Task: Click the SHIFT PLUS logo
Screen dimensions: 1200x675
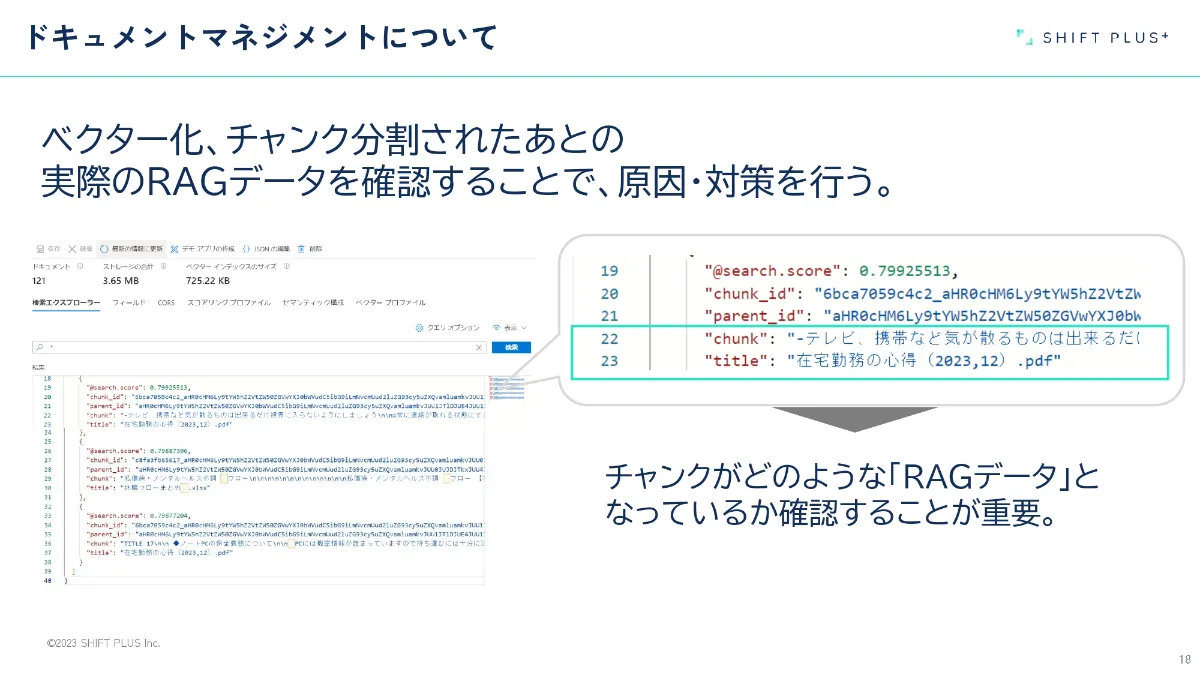Action: point(1092,38)
